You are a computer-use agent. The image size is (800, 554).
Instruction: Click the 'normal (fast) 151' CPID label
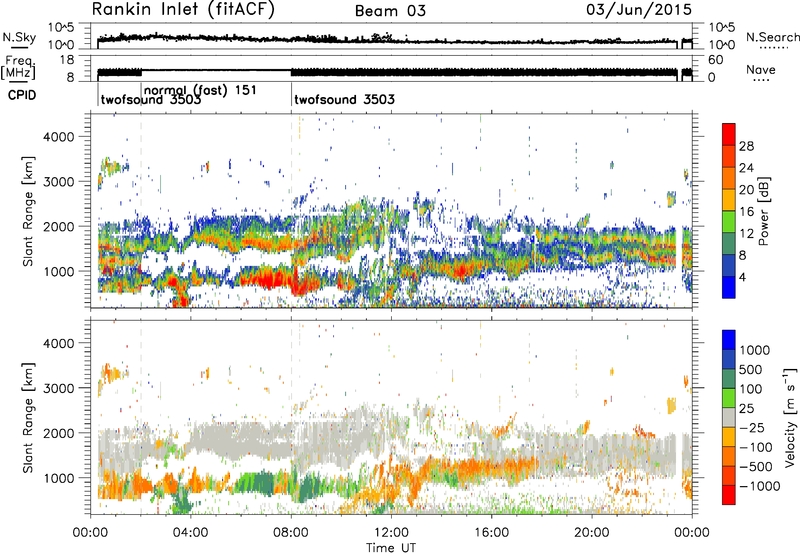[200, 90]
